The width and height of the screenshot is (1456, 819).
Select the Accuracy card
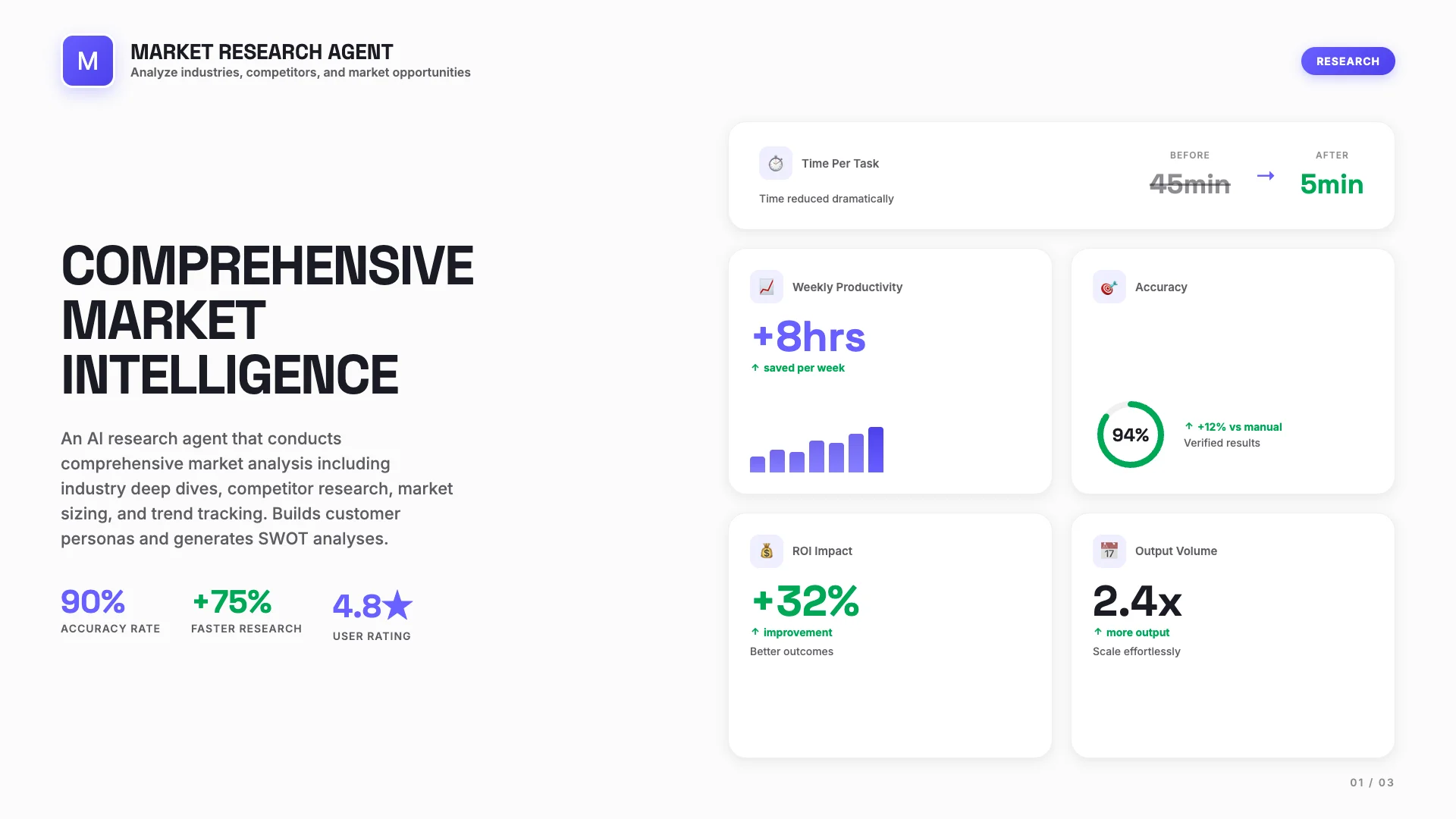(1232, 372)
